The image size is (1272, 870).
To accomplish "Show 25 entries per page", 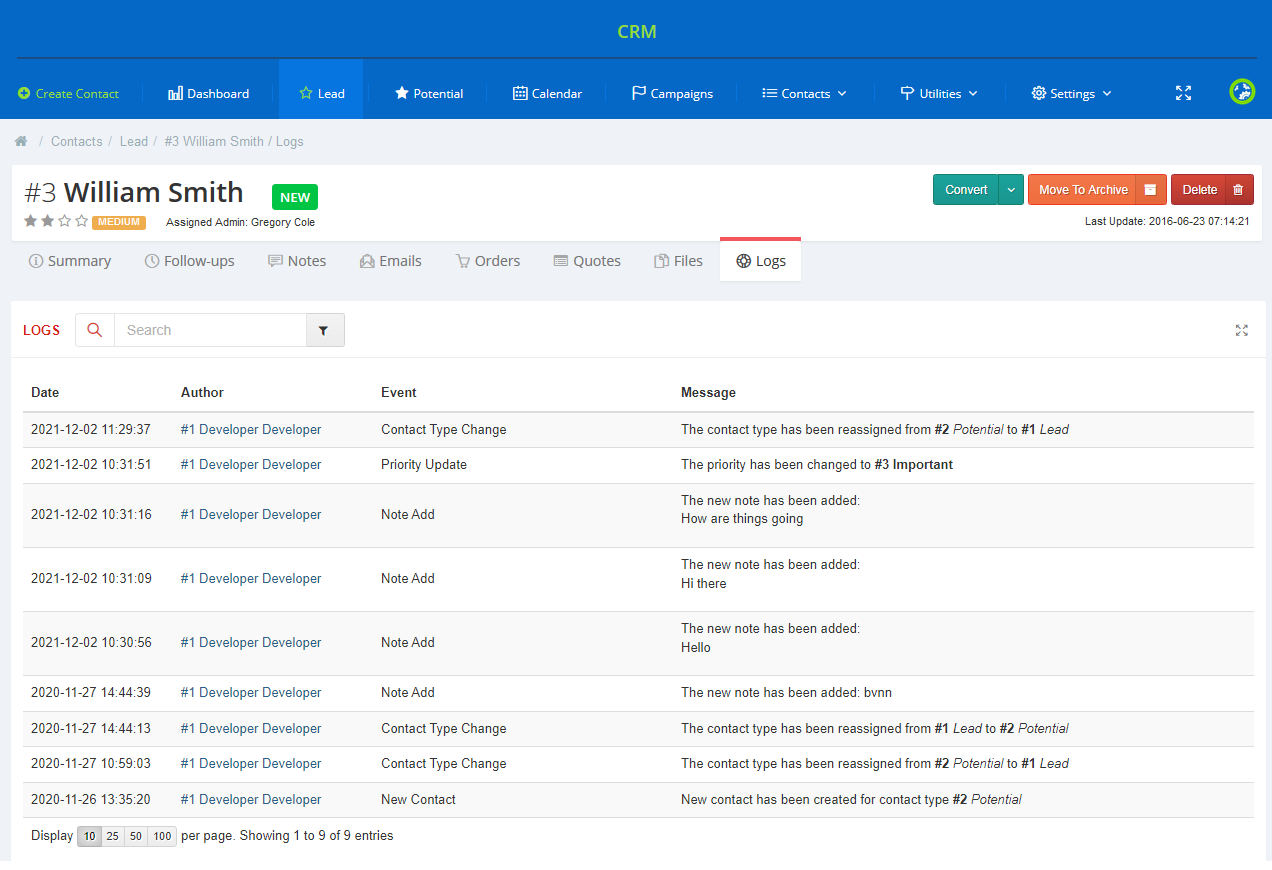I will (x=113, y=836).
